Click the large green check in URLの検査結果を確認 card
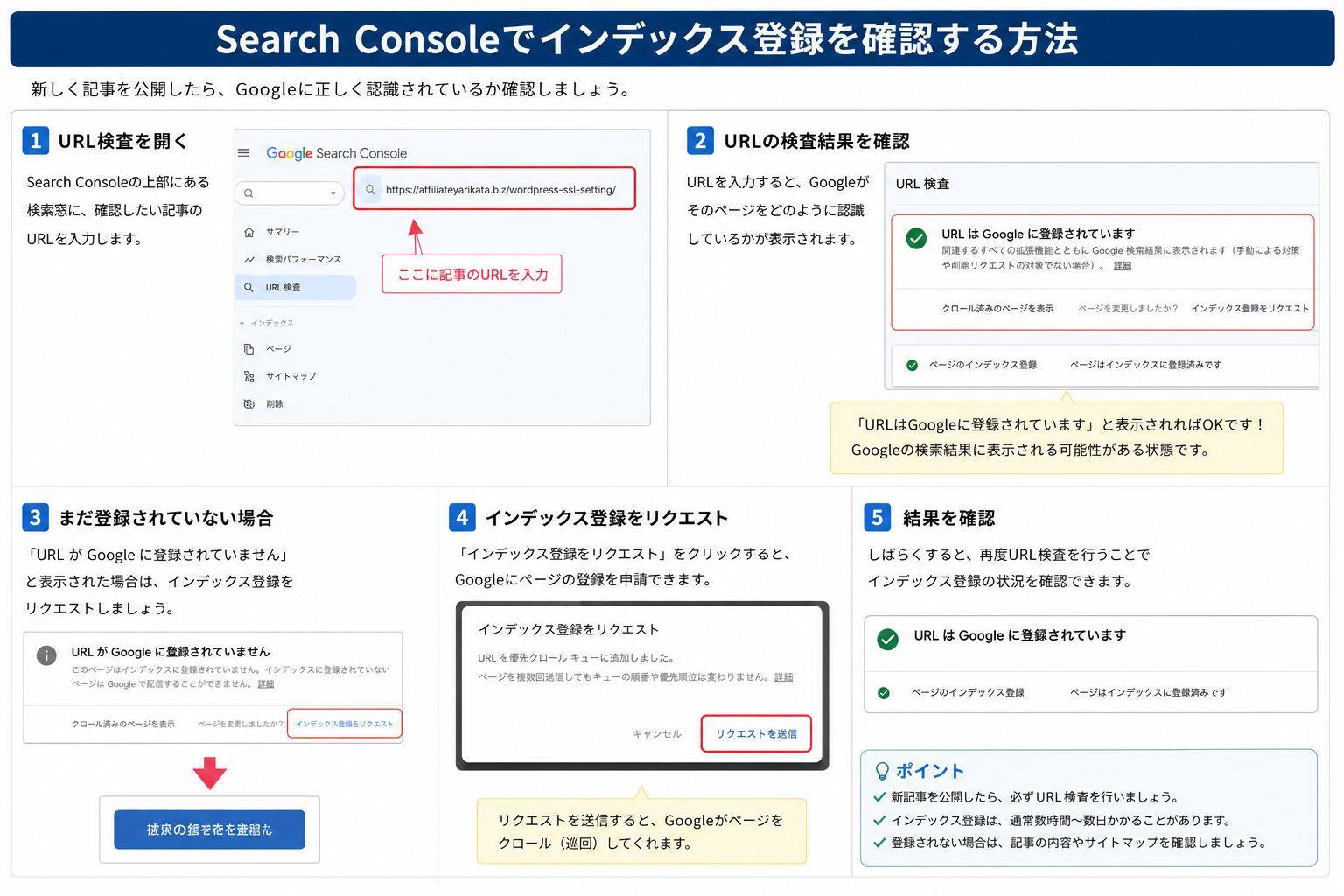Screen dimensions: 1344x896 click(x=916, y=238)
